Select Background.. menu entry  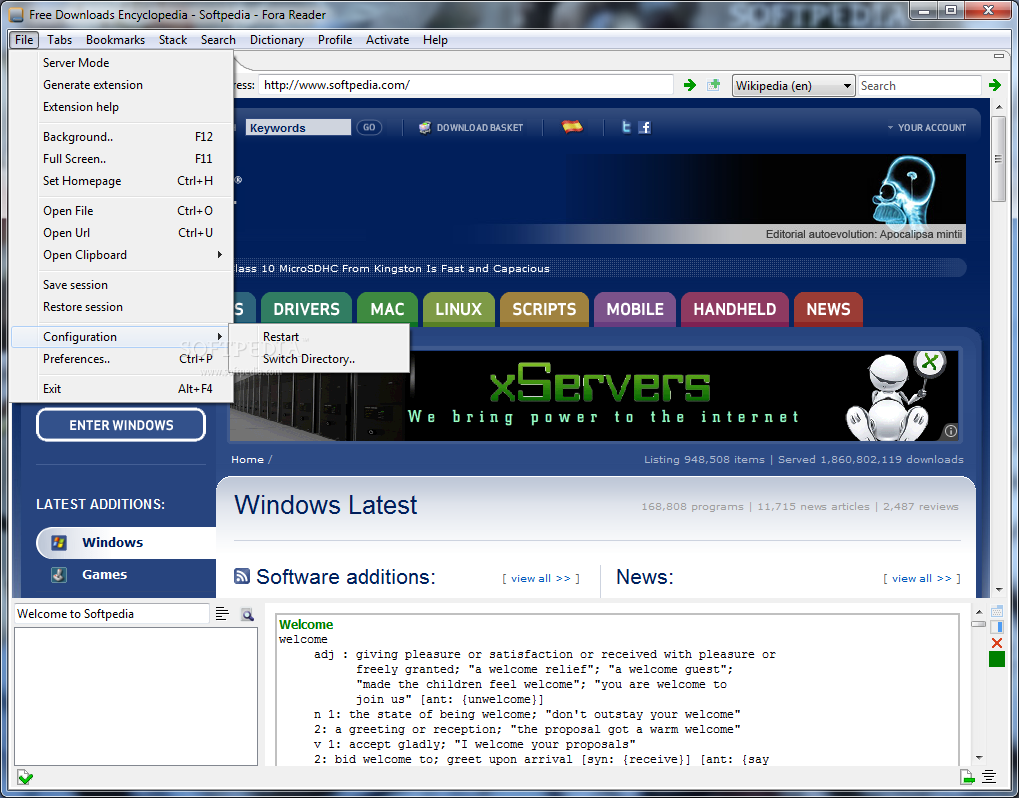122,136
